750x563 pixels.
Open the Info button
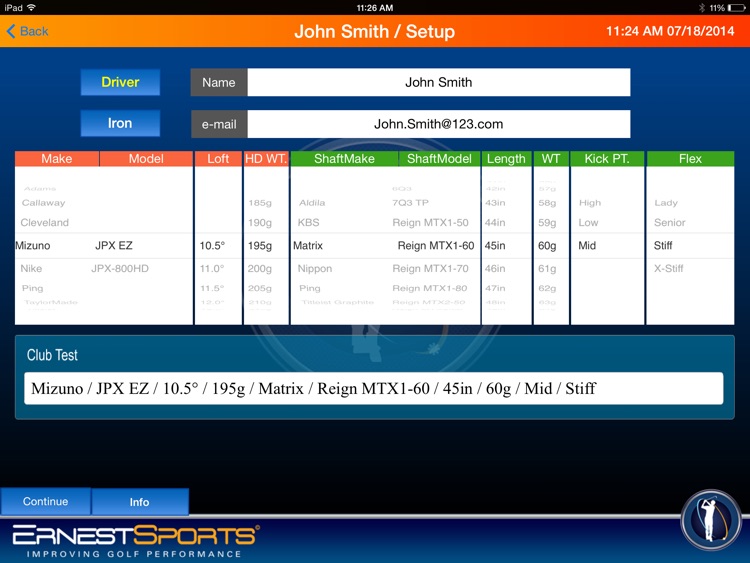tap(140, 502)
